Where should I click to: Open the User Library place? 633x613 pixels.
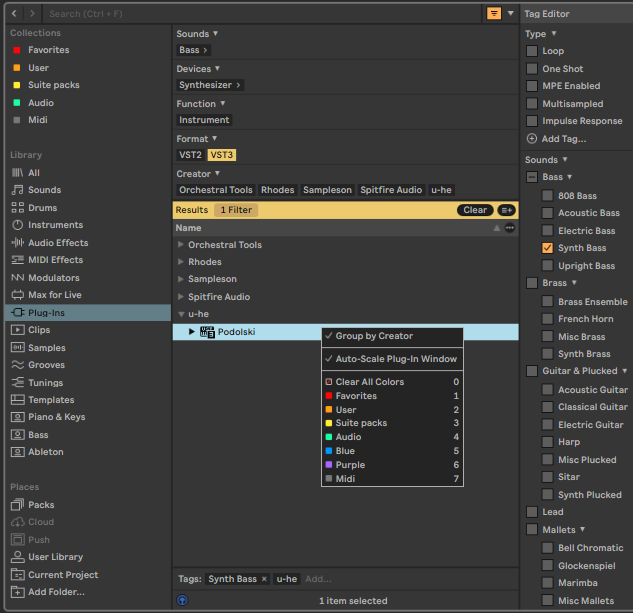pos(55,557)
